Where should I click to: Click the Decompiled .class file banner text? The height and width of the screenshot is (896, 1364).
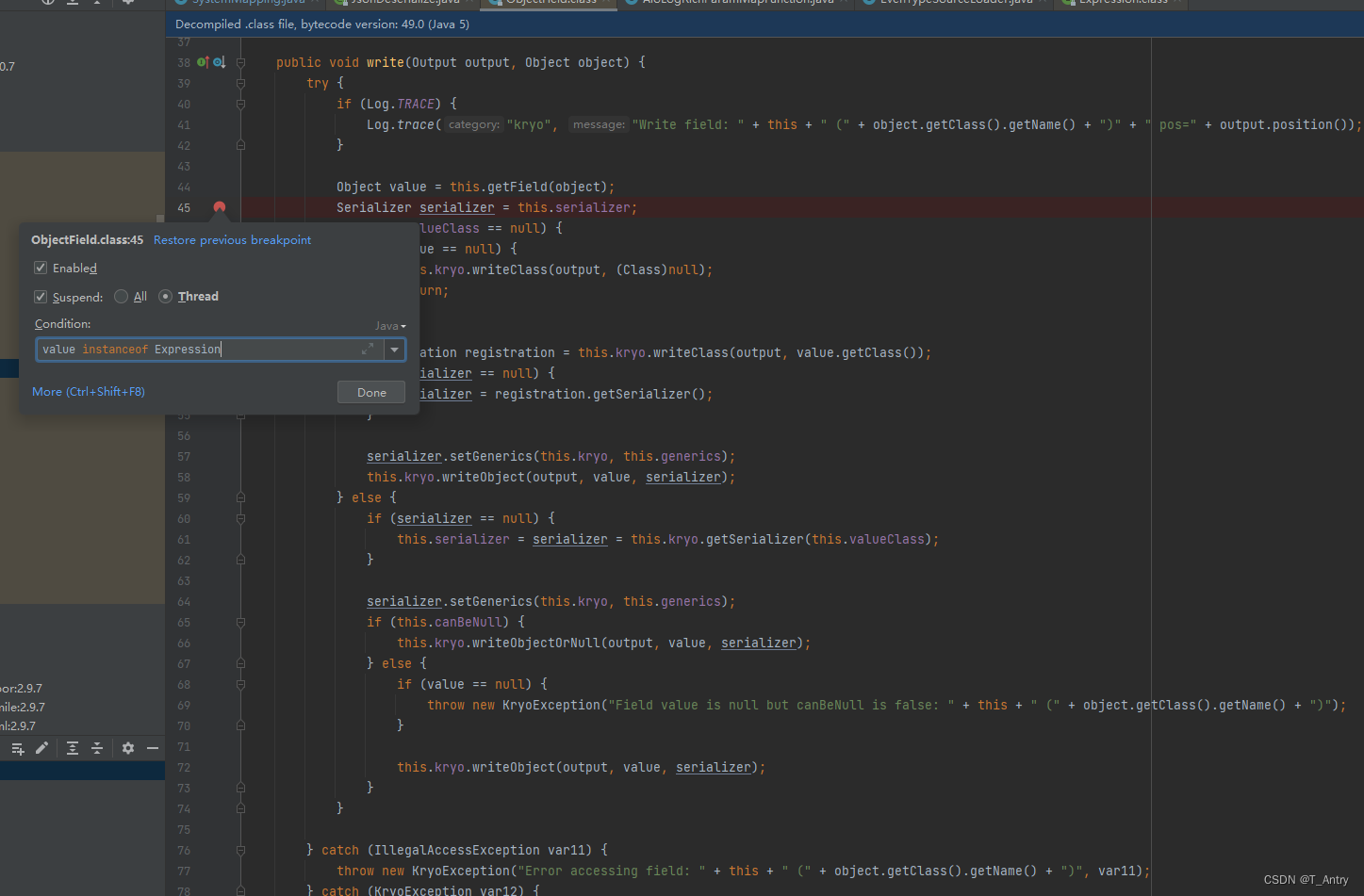tap(322, 24)
